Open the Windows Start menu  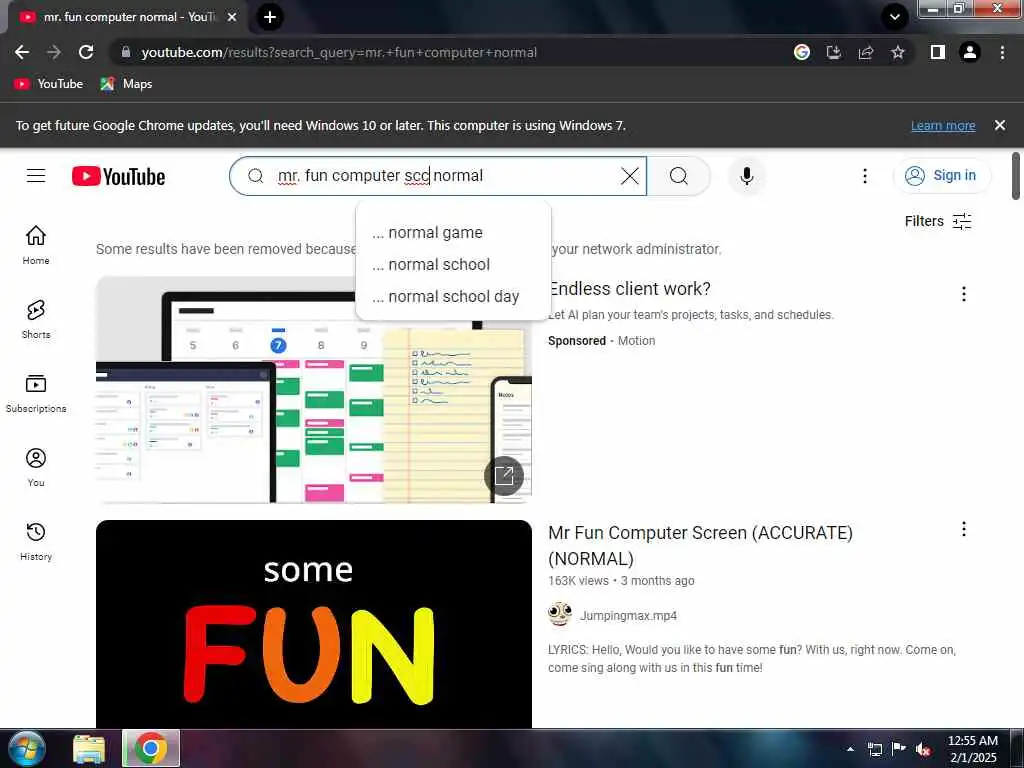pos(25,748)
